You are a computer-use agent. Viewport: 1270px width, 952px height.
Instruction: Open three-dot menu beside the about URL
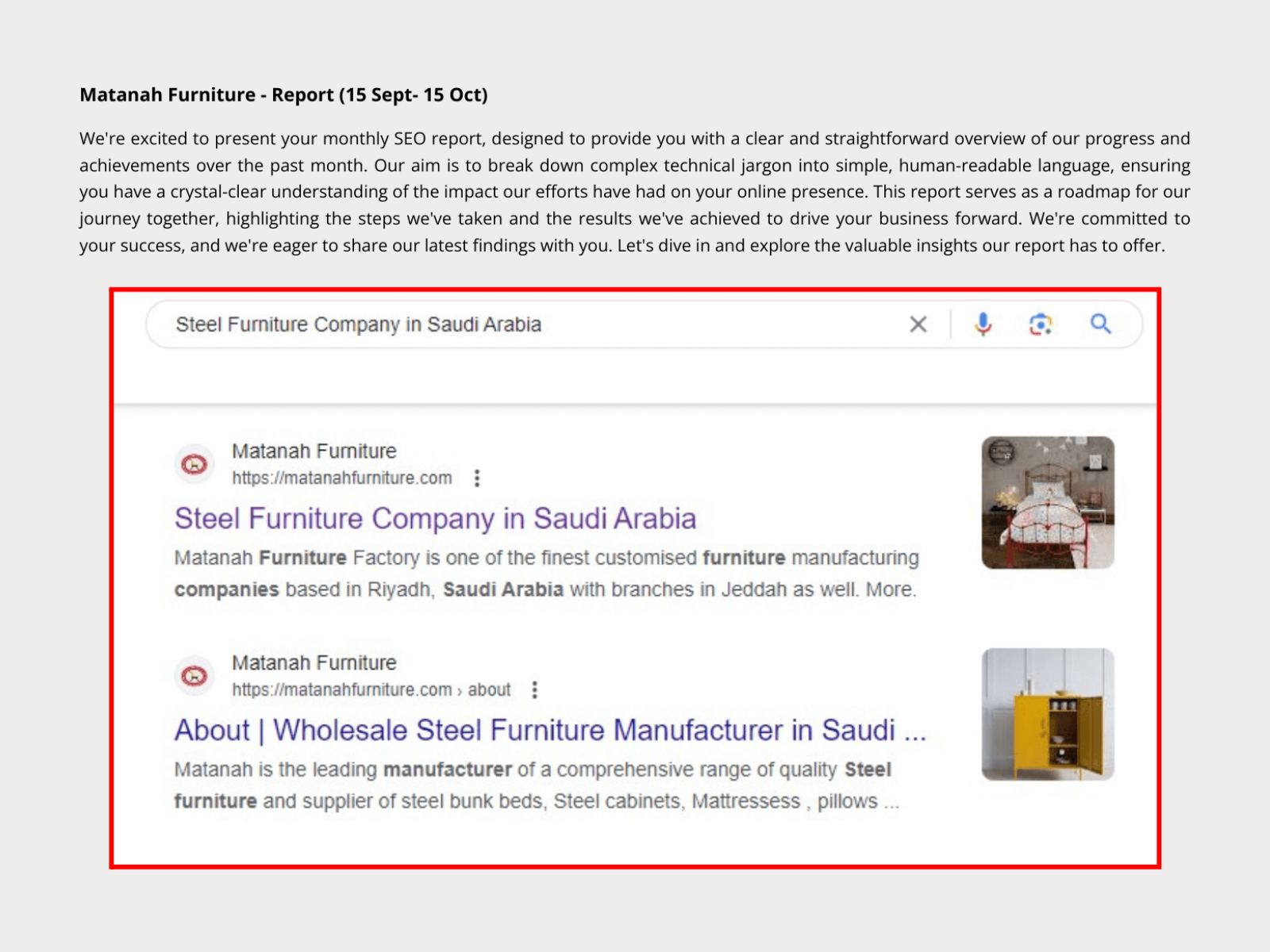pos(534,689)
